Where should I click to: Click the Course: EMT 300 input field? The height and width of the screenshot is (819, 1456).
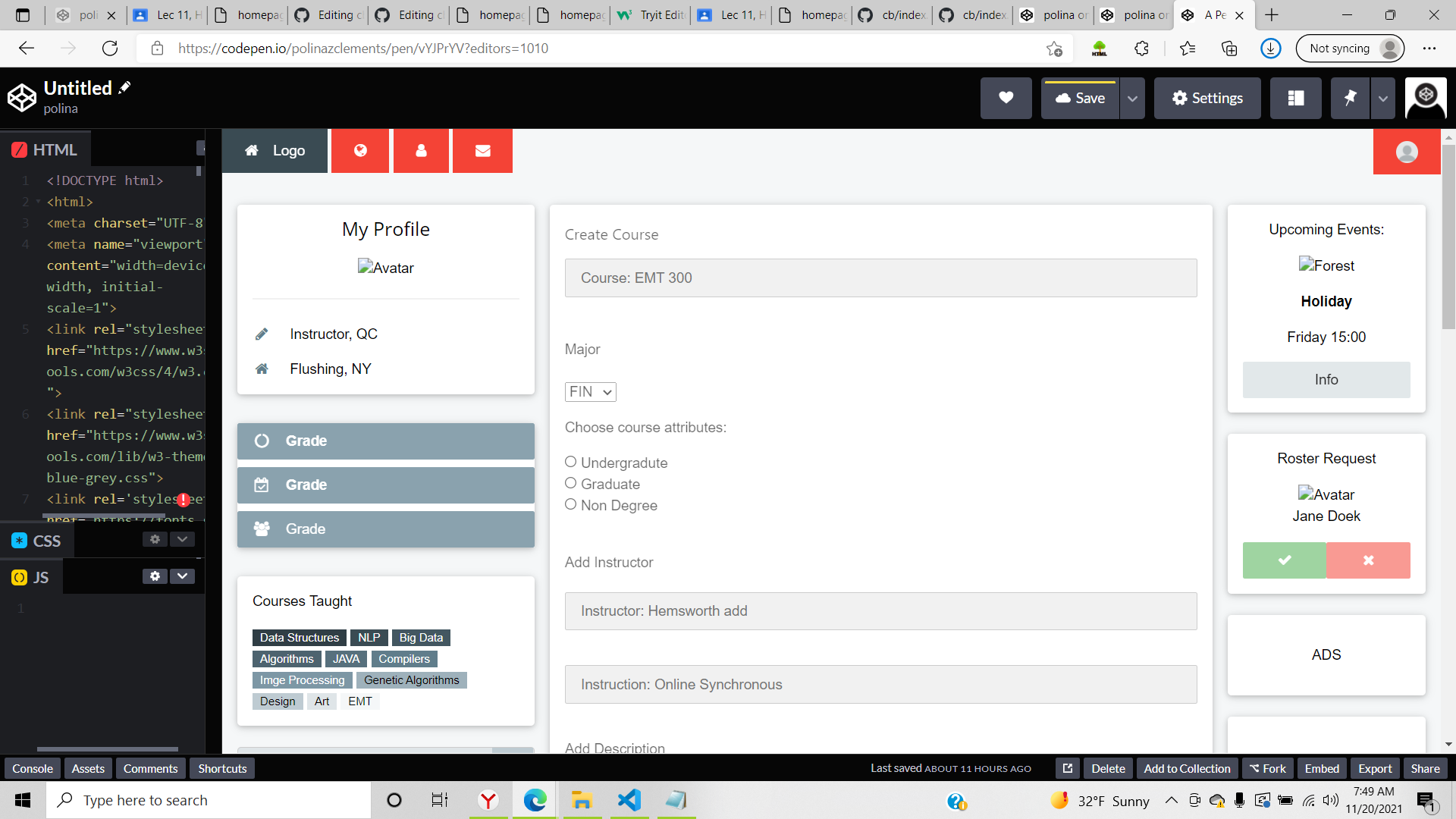tap(880, 278)
